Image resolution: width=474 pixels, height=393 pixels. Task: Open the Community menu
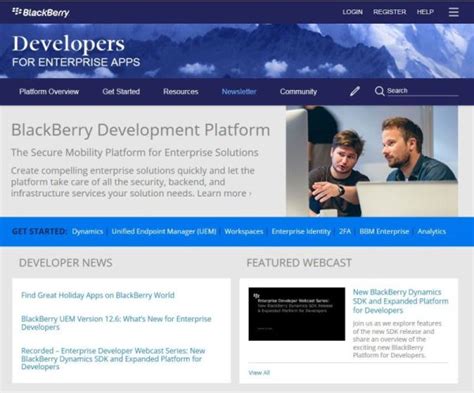[x=298, y=92]
